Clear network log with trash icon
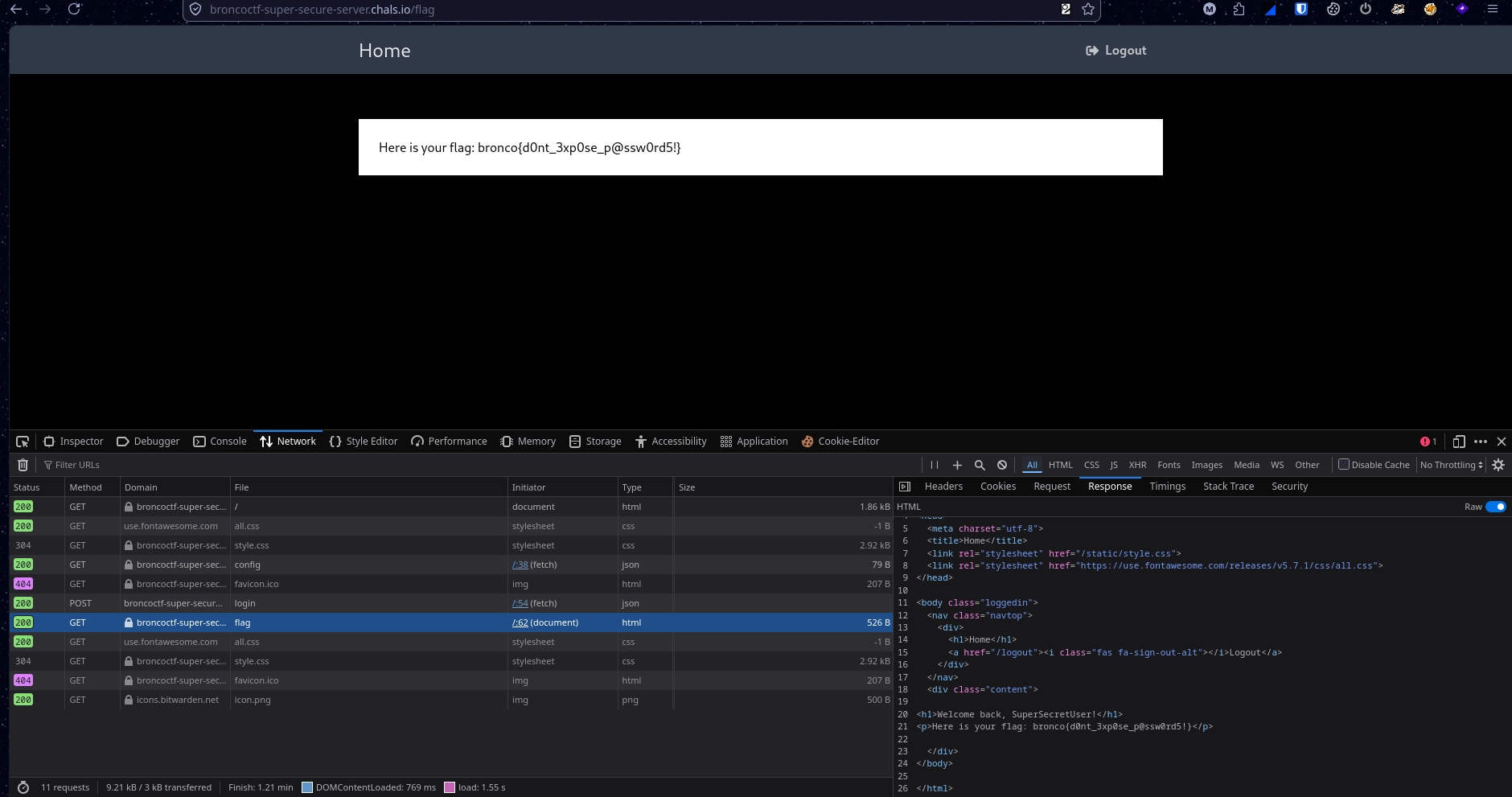The image size is (1512, 797). coord(23,465)
